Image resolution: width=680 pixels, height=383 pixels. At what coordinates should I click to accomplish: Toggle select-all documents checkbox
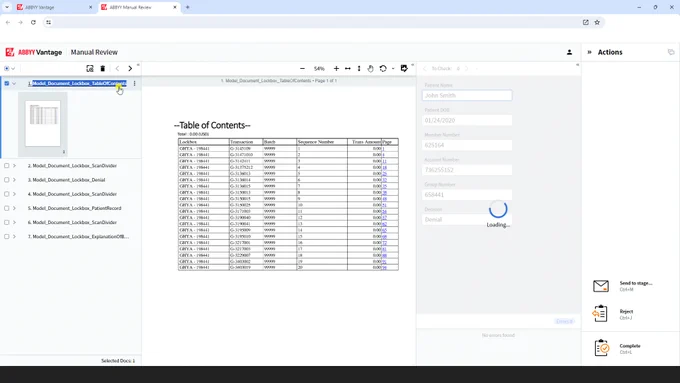(6, 69)
